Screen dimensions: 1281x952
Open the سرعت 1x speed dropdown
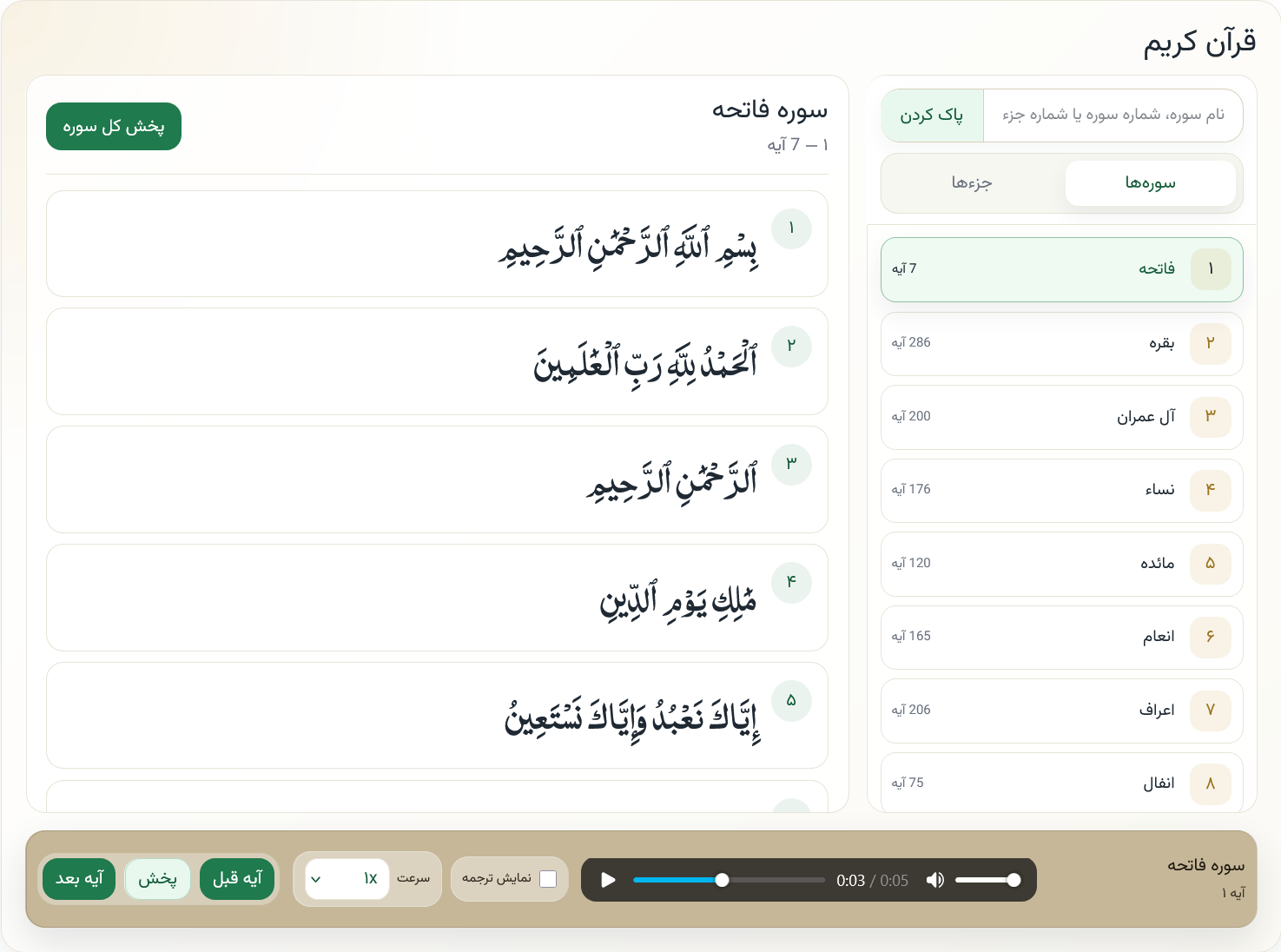click(347, 879)
